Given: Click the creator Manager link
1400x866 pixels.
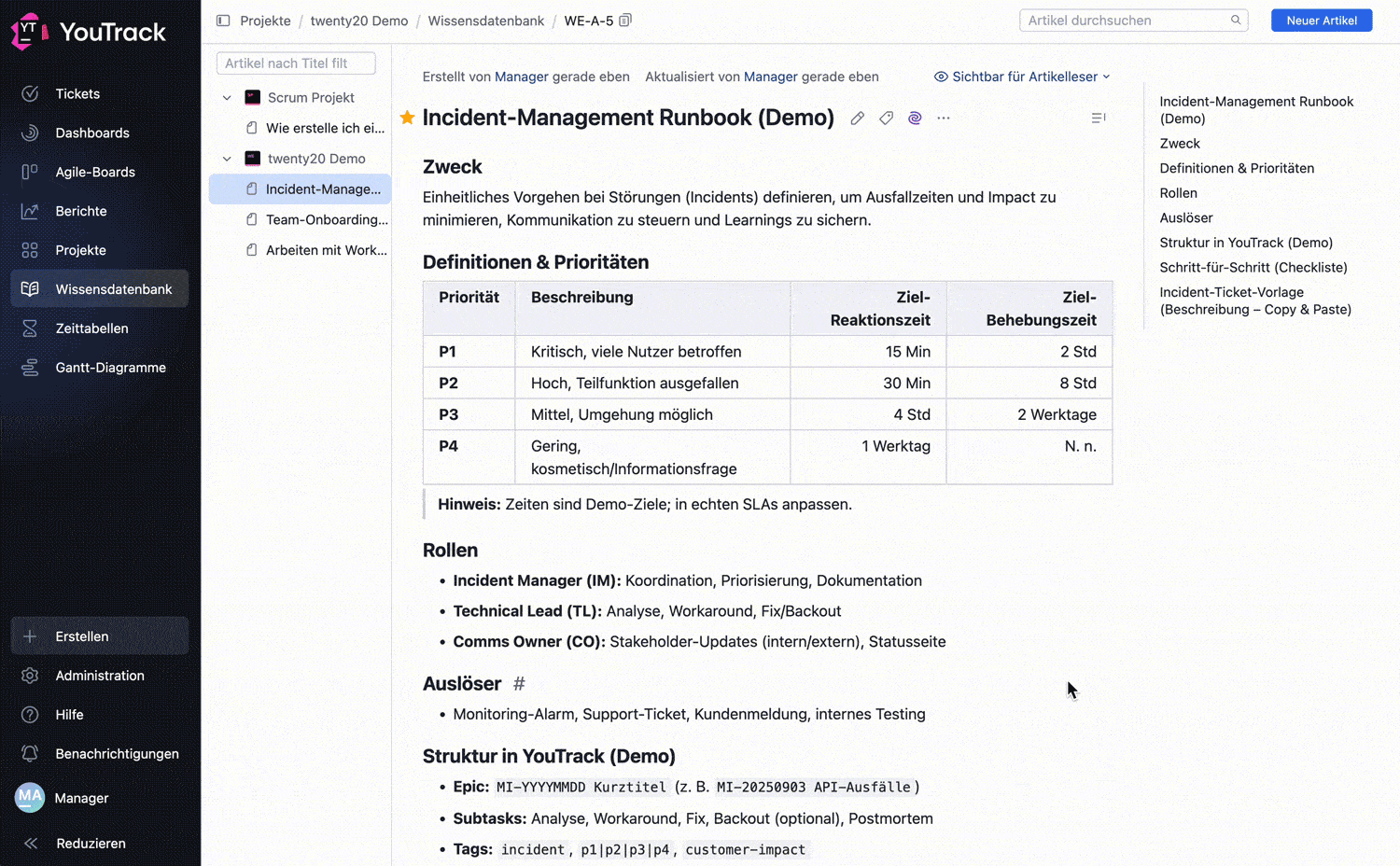Looking at the screenshot, I should pos(522,77).
